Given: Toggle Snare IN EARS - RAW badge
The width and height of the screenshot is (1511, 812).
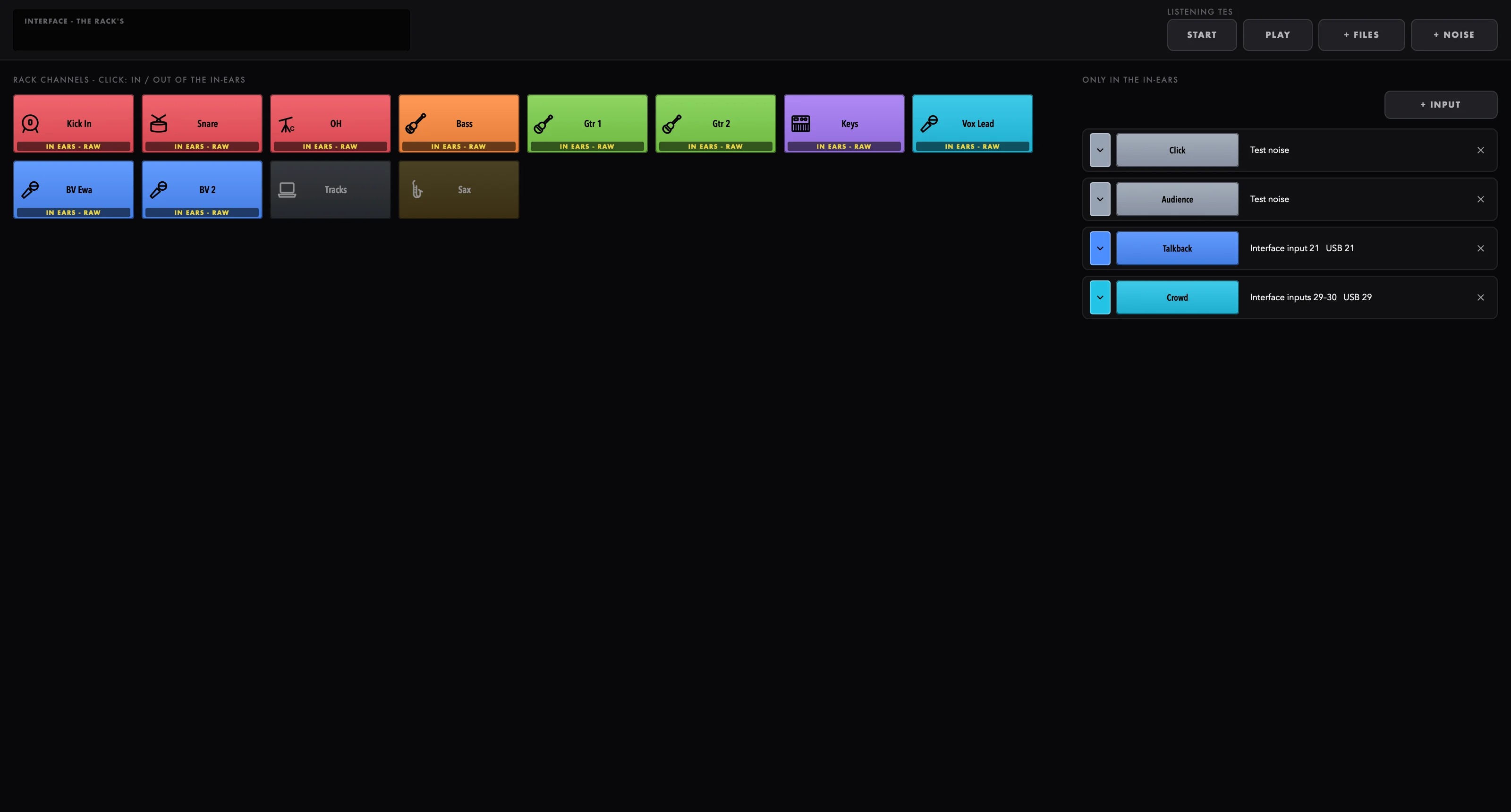Looking at the screenshot, I should pyautogui.click(x=202, y=146).
